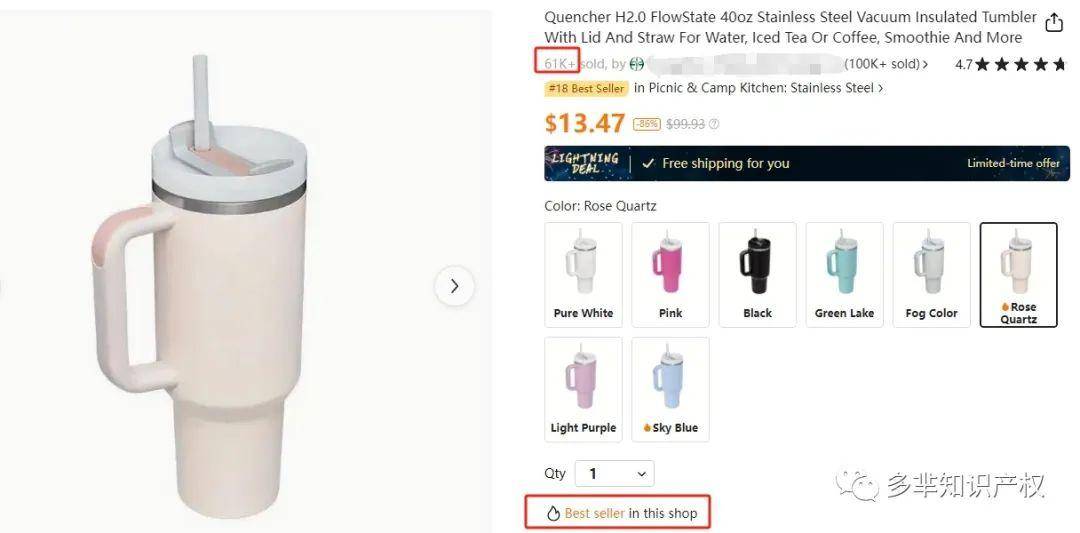Image resolution: width=1080 pixels, height=533 pixels.
Task: Click Best seller in this shop link
Action: [x=630, y=513]
